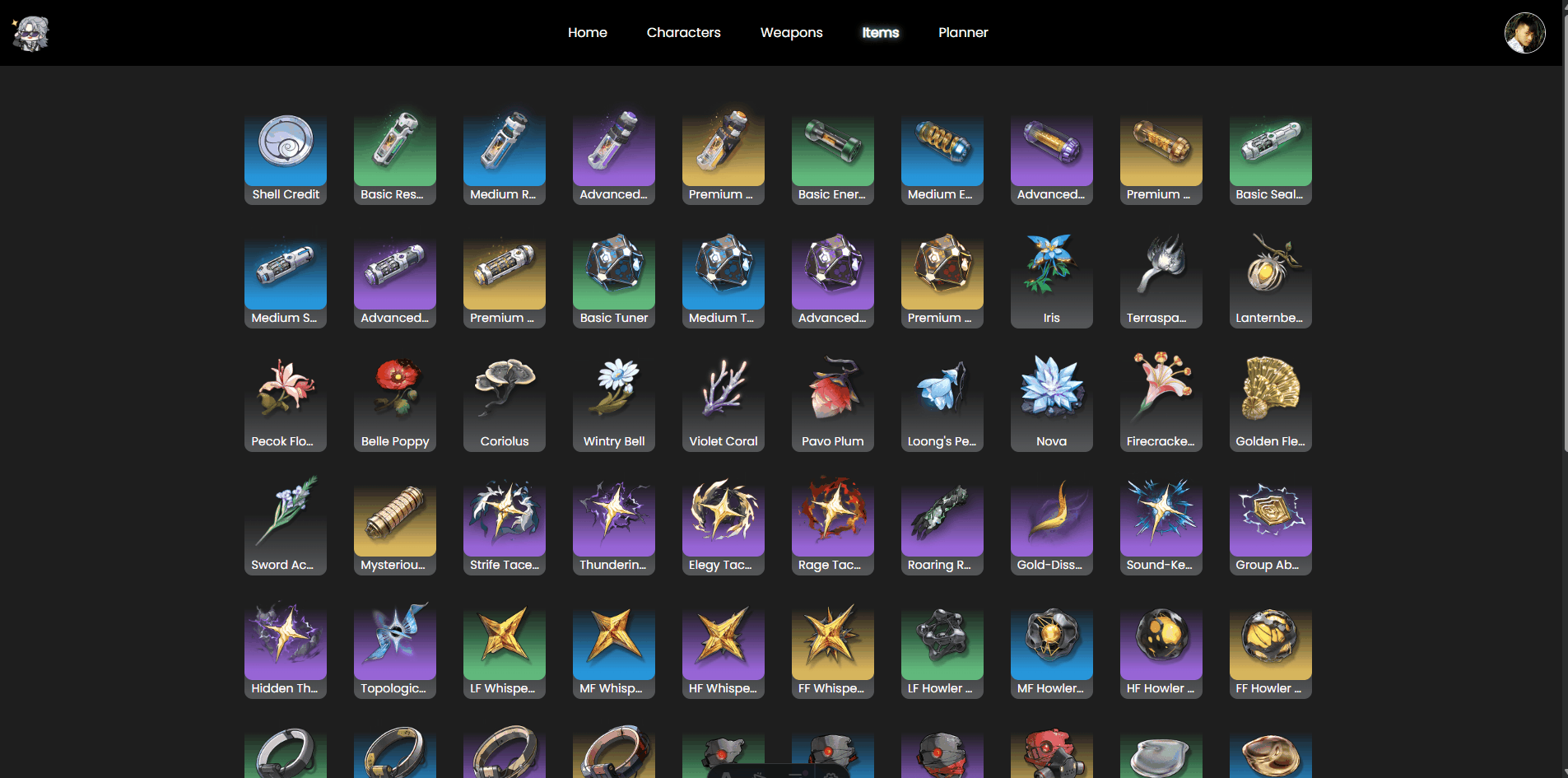
Task: Open the Planner page
Action: point(963,33)
